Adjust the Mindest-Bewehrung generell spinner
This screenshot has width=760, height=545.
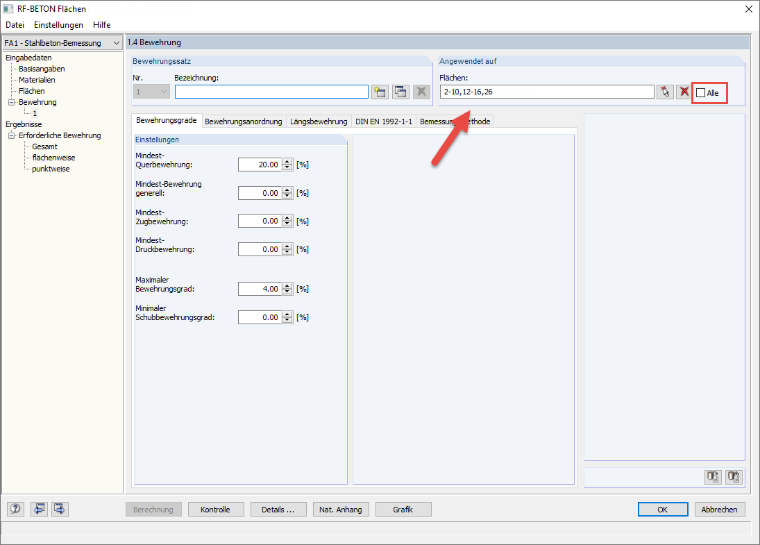coord(287,193)
